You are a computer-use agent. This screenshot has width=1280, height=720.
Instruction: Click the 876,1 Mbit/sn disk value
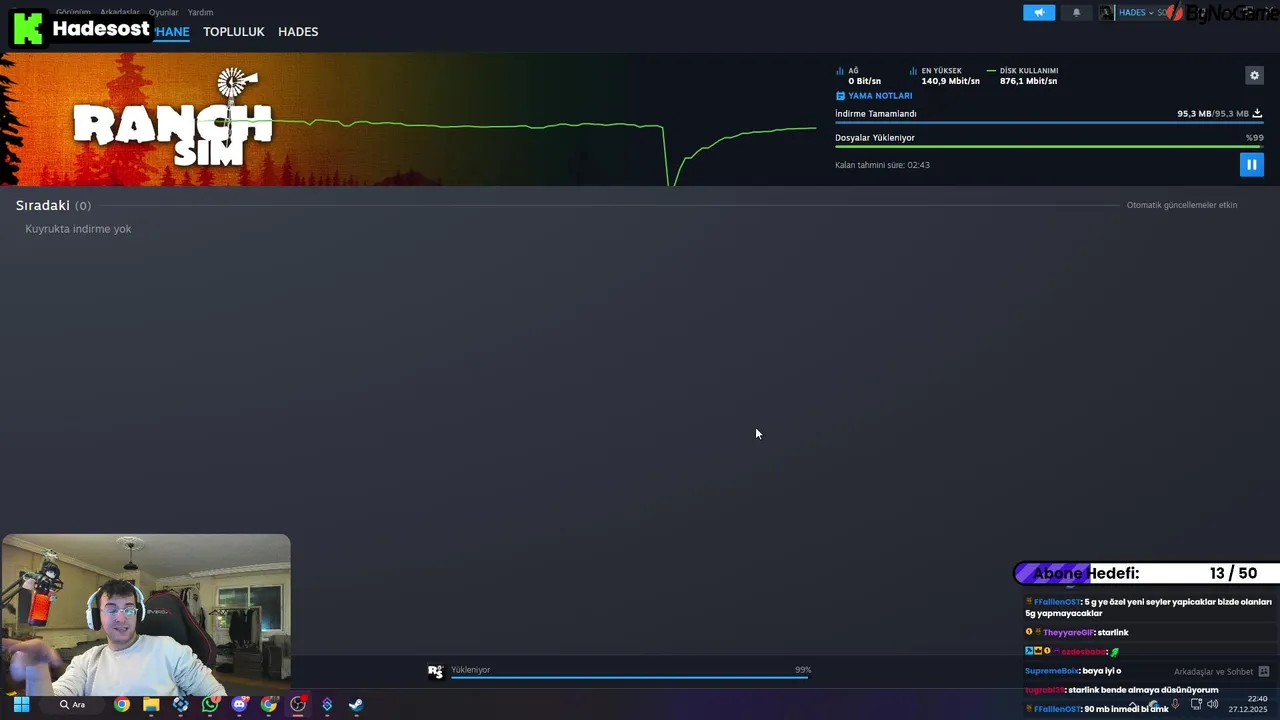click(x=1028, y=81)
